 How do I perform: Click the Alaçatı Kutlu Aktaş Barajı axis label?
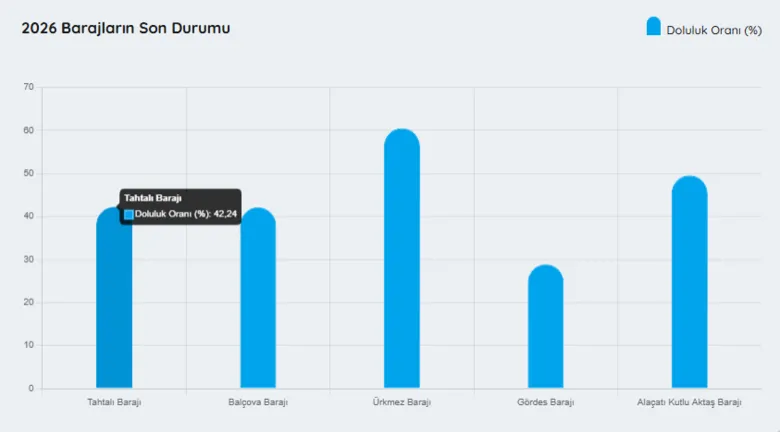click(689, 402)
